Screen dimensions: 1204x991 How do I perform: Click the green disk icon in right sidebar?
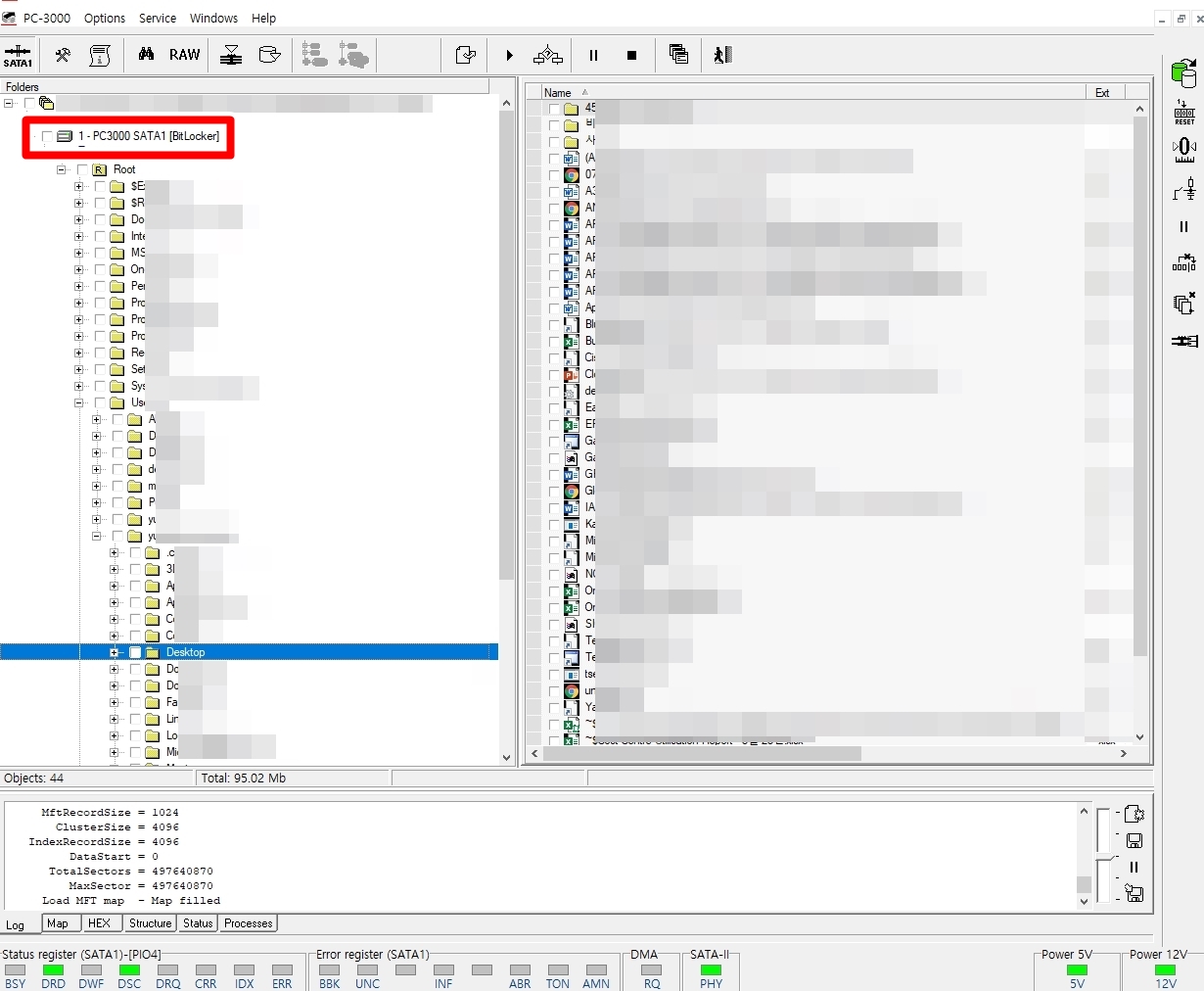coord(1184,72)
